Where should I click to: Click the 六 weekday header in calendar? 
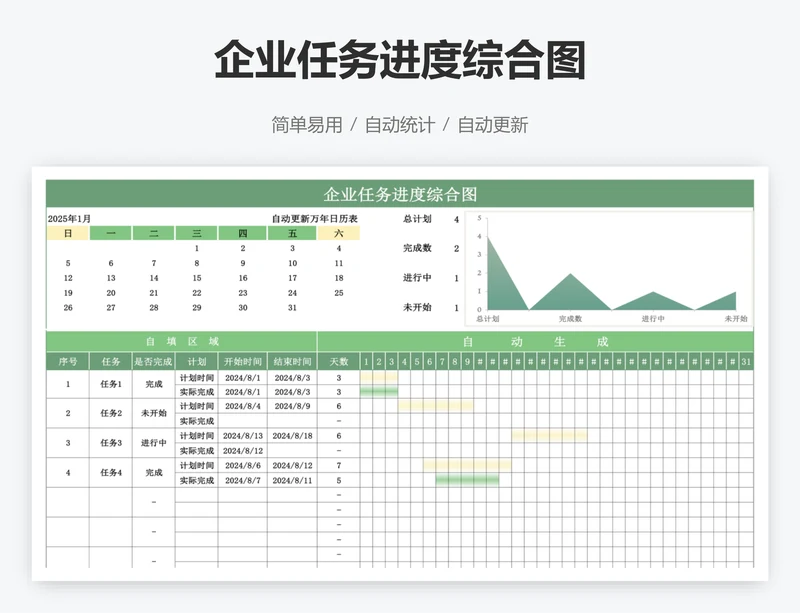(339, 233)
